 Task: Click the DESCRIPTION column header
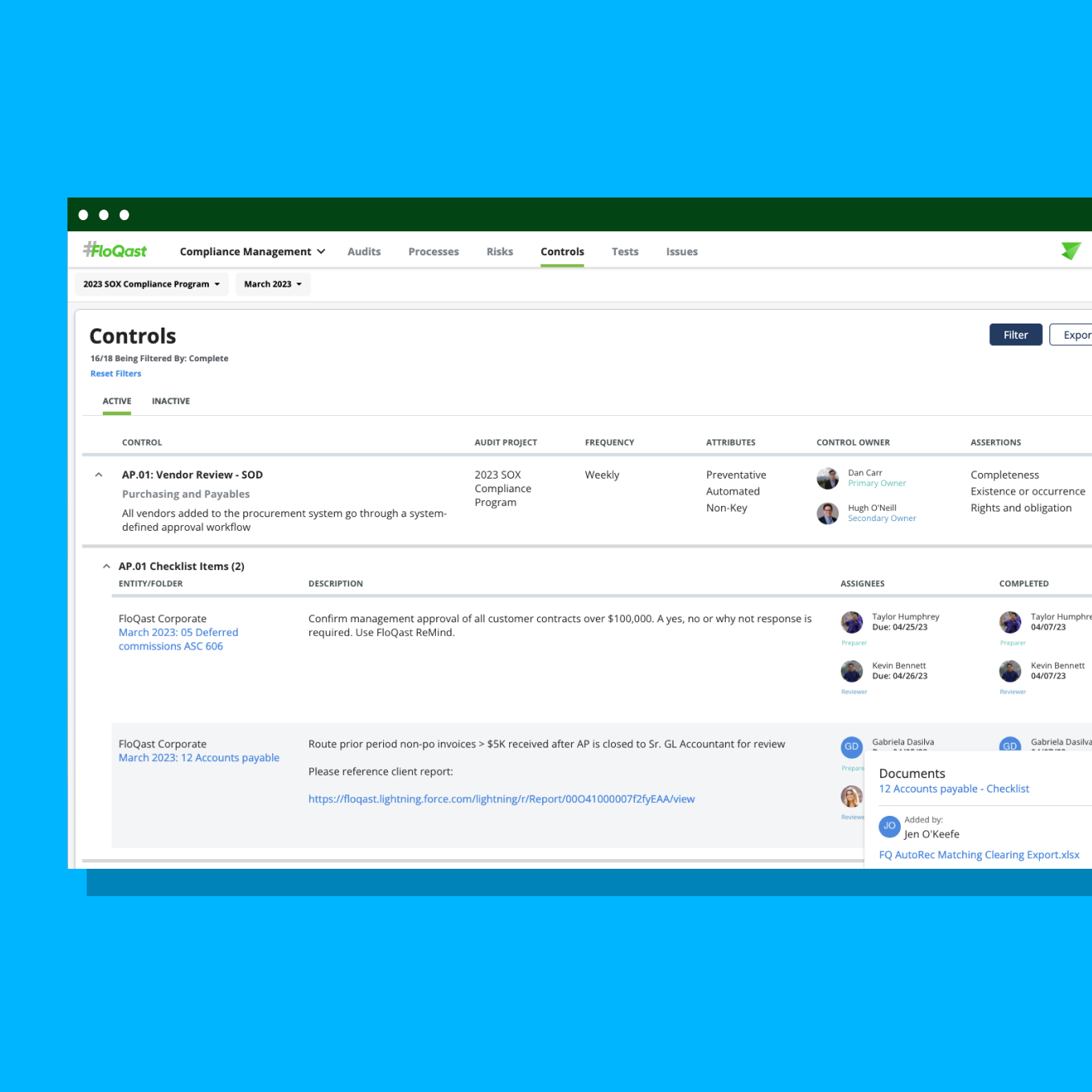[x=336, y=584]
